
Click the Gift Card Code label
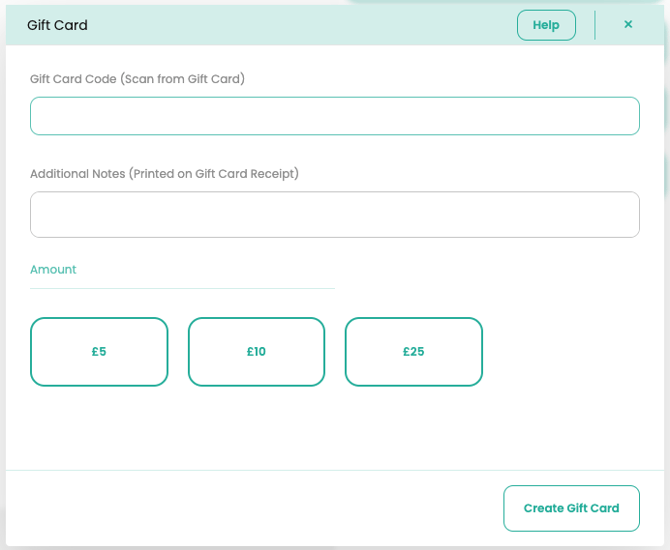coord(137,78)
